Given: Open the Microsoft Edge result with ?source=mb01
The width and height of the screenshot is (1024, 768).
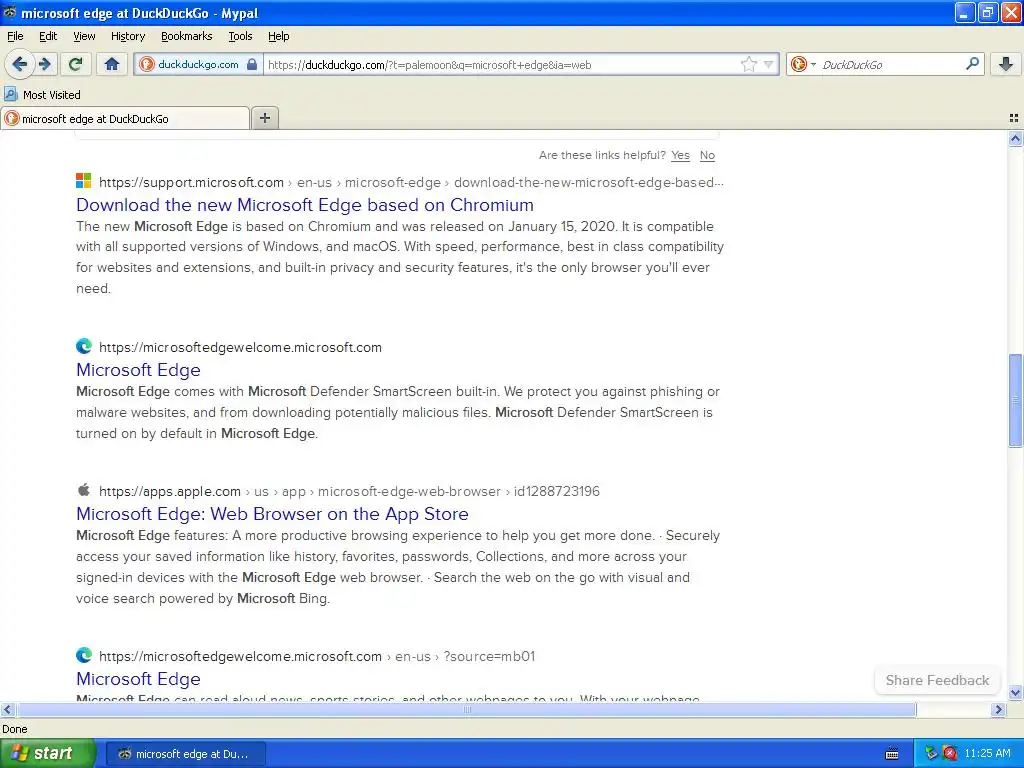Looking at the screenshot, I should (x=138, y=679).
